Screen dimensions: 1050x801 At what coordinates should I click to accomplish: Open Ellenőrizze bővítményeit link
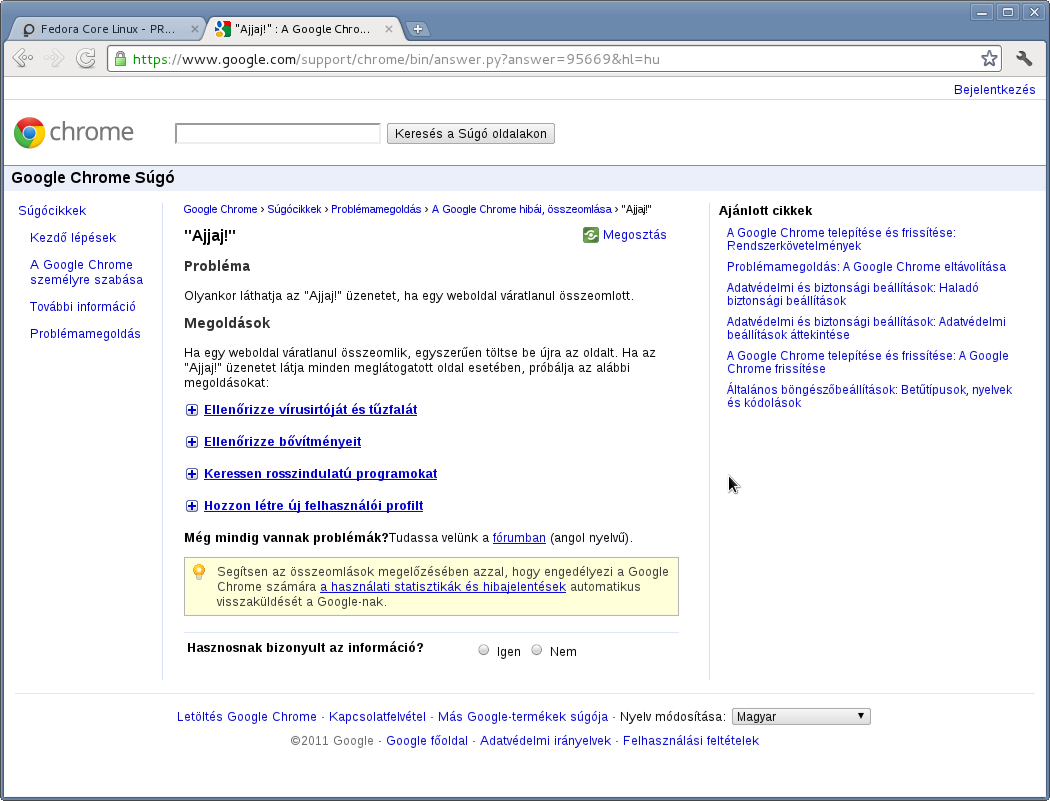click(x=283, y=442)
